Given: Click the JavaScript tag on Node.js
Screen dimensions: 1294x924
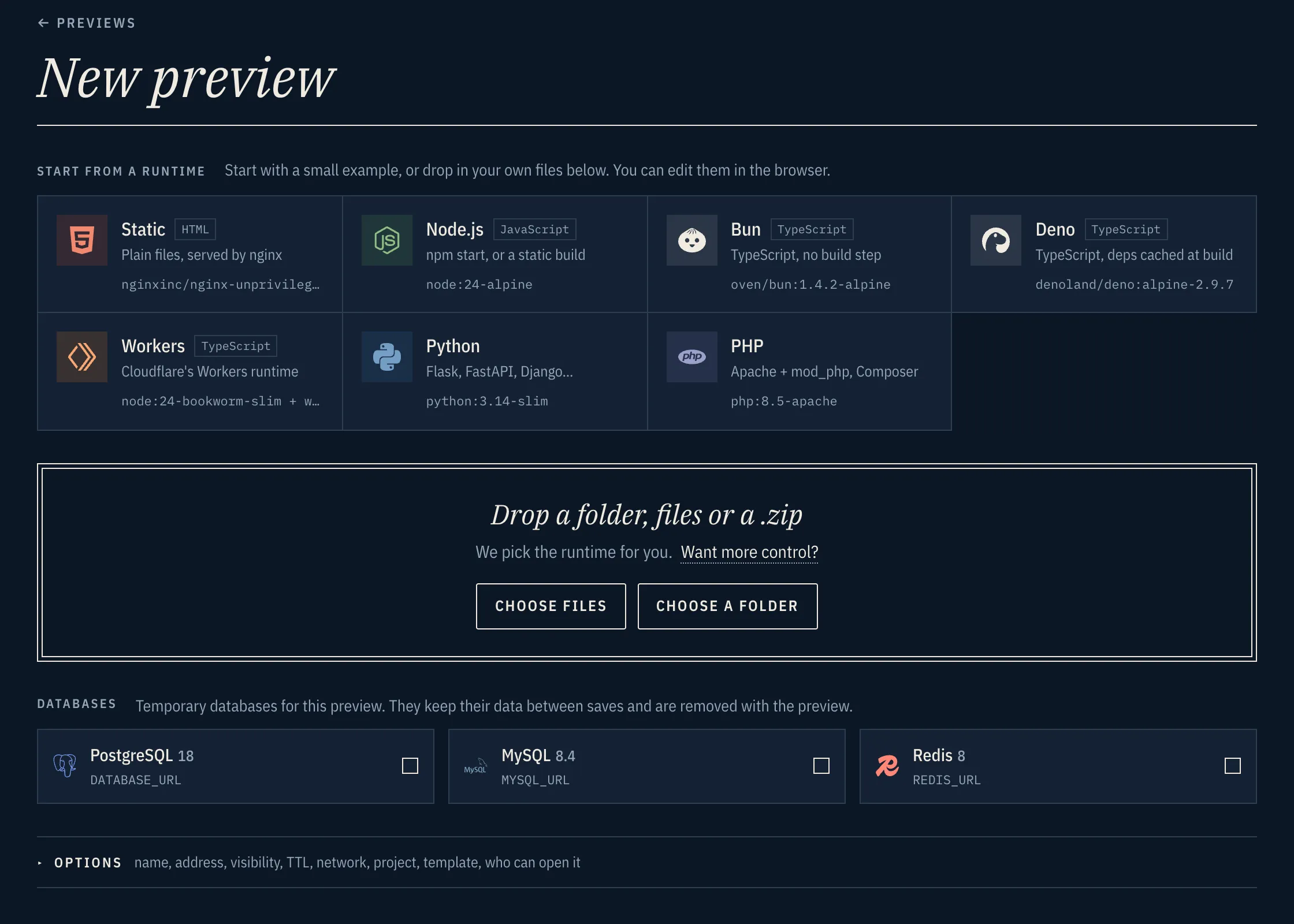Looking at the screenshot, I should point(535,229).
